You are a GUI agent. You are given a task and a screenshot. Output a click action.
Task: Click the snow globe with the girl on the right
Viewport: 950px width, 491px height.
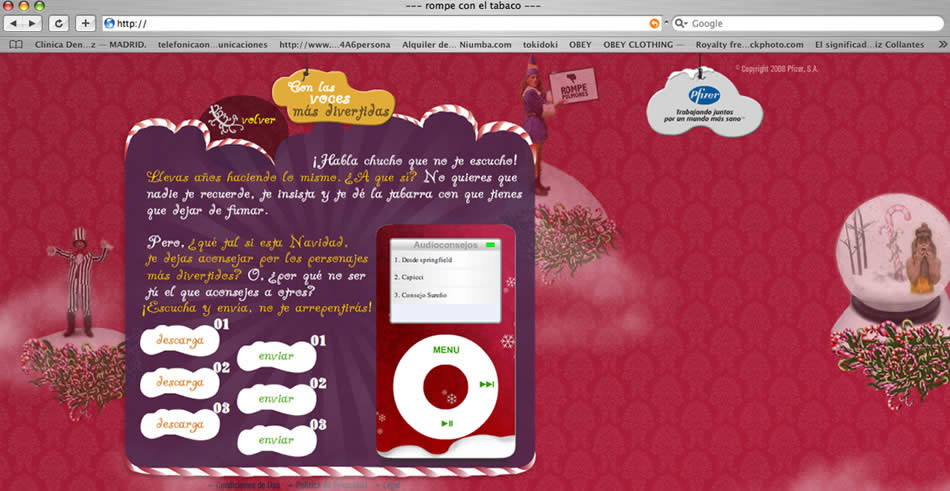tap(894, 259)
